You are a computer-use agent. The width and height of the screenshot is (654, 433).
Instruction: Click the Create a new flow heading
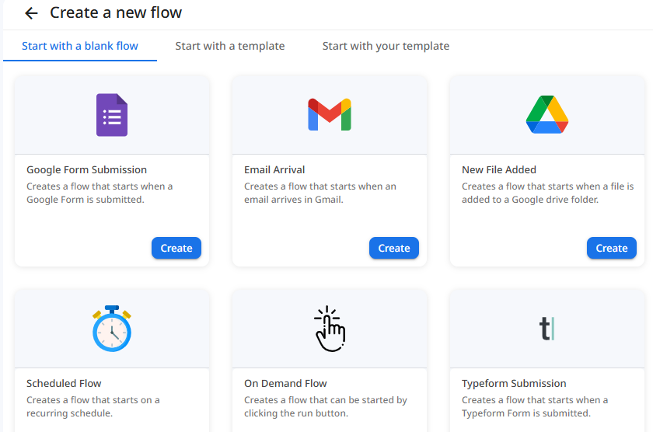(116, 13)
